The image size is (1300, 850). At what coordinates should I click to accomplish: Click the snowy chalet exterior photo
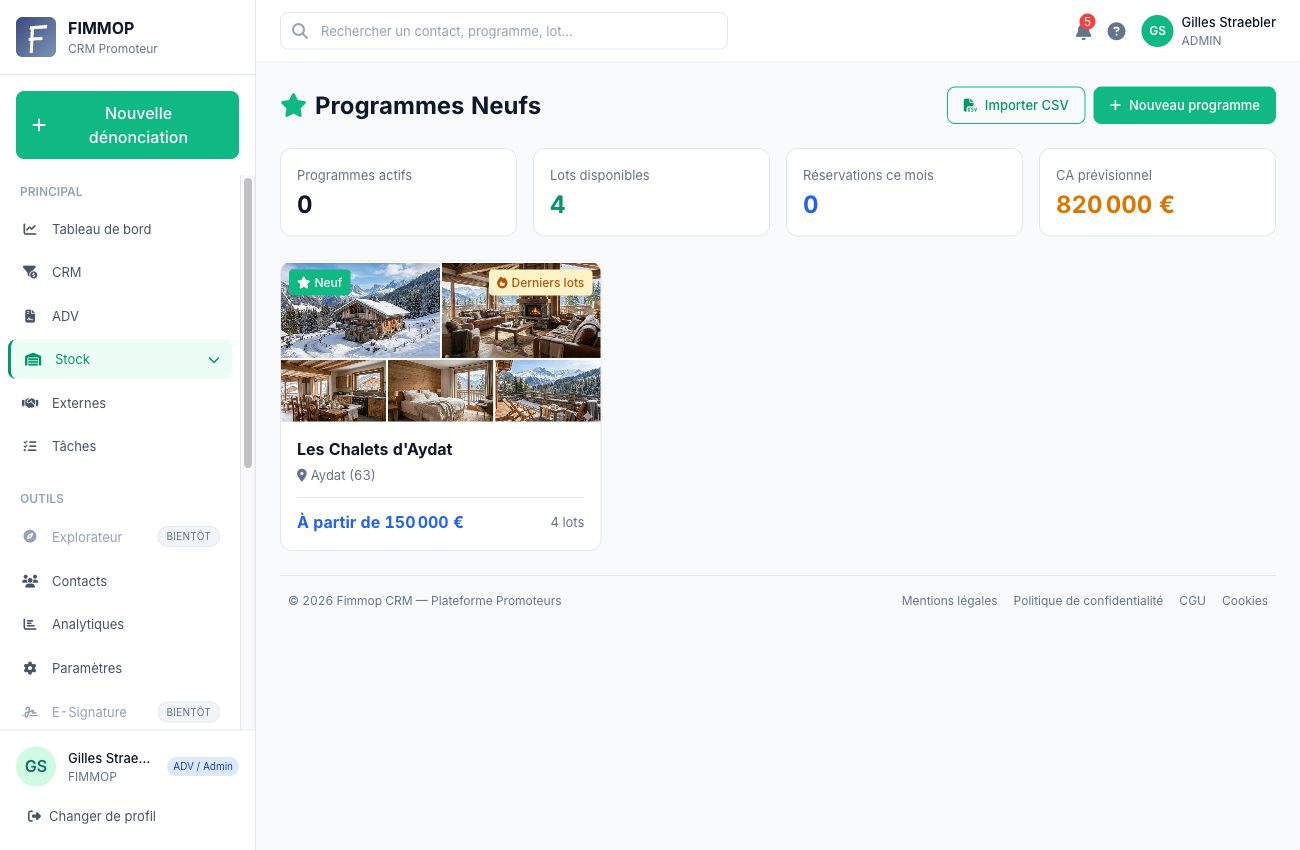click(360, 310)
